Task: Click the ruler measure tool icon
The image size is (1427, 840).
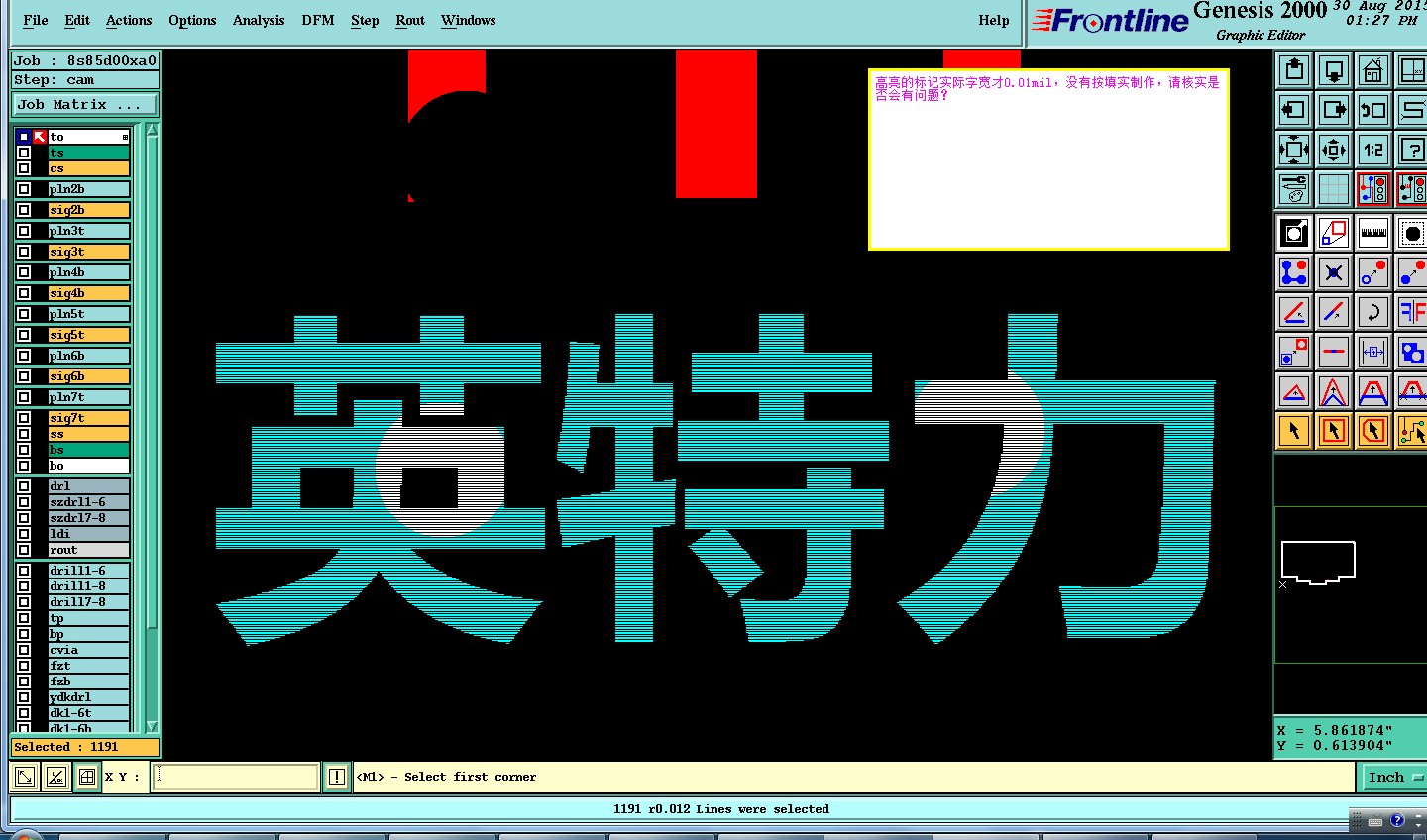Action: [x=1373, y=234]
